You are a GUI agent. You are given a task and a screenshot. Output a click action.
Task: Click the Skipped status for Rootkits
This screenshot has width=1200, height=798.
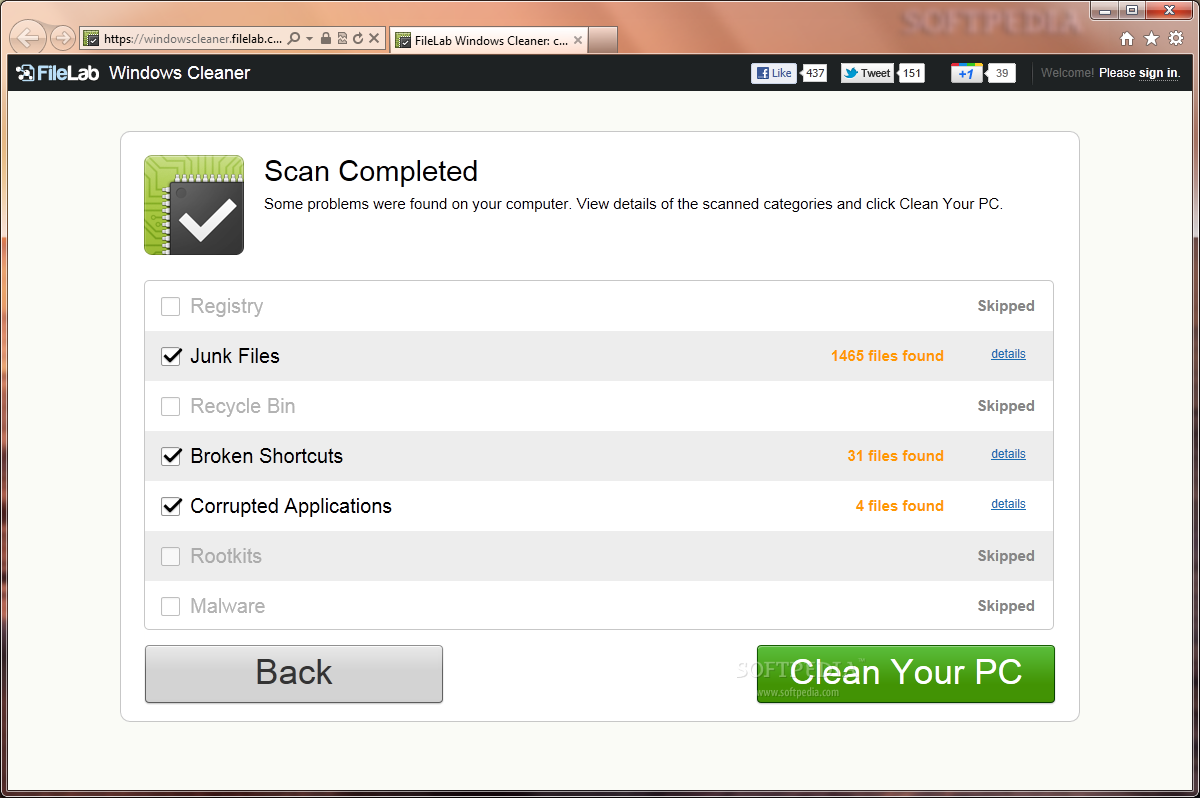point(1006,556)
